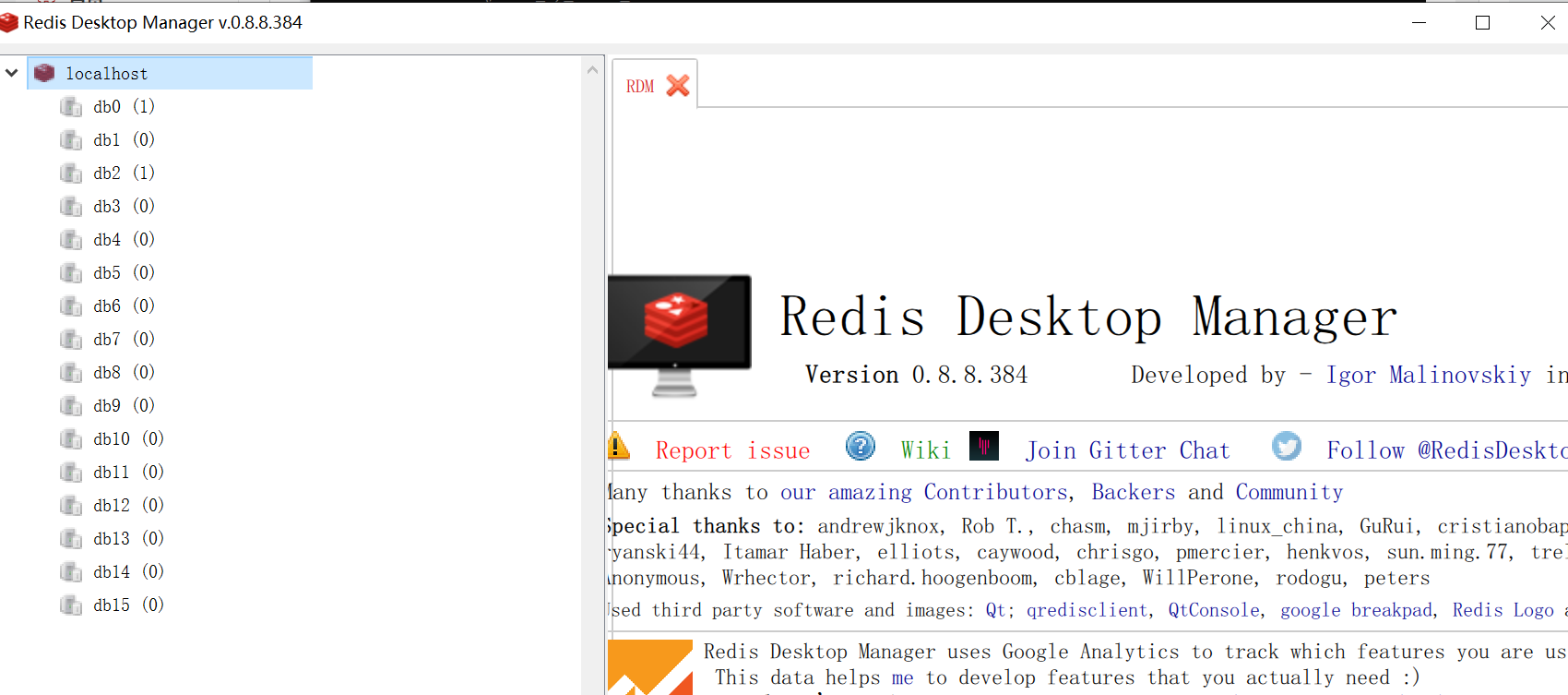This screenshot has width=1568, height=695.
Task: Click the db6 database icon
Action: coord(71,306)
